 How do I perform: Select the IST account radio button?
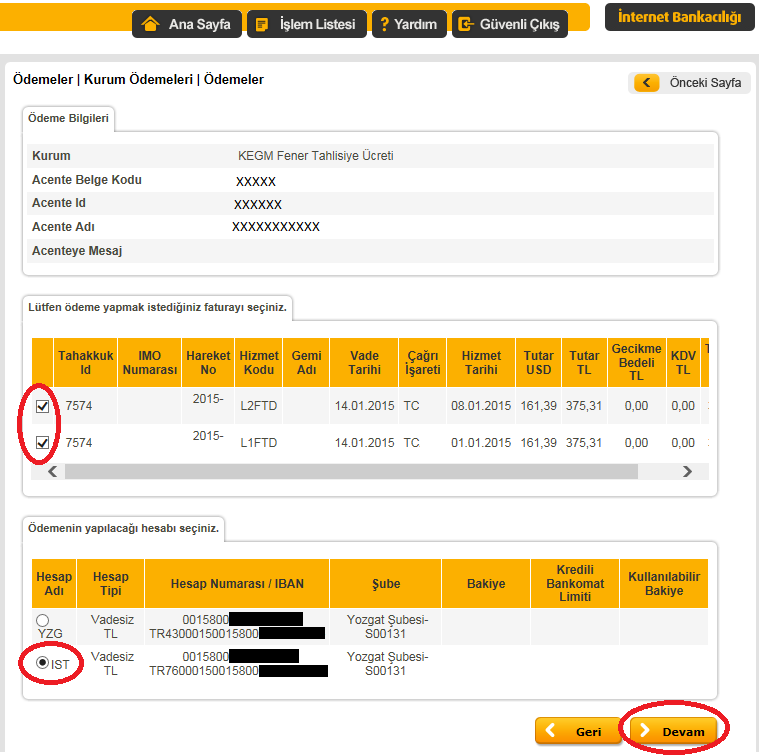click(43, 663)
